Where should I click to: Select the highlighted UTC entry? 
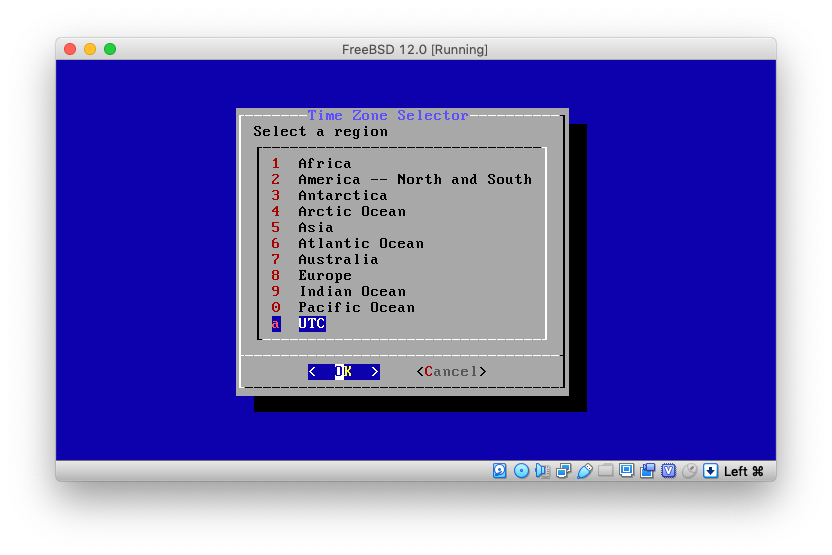311,324
